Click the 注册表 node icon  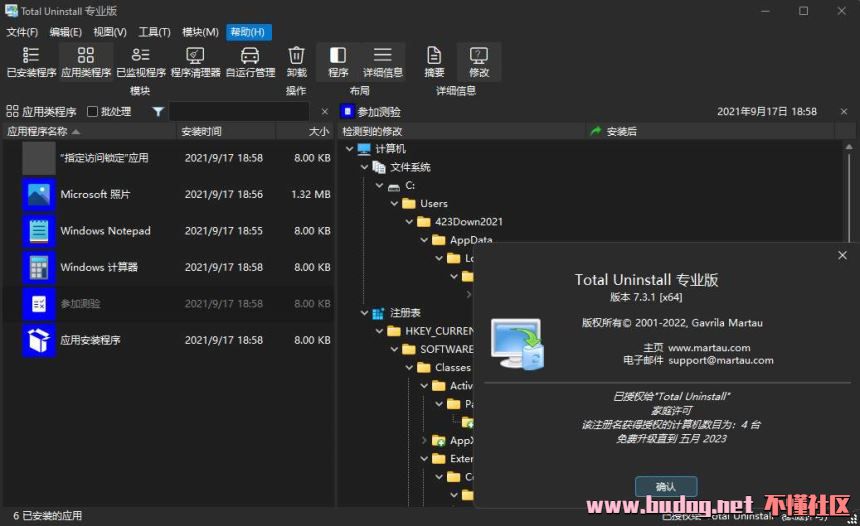[x=378, y=313]
